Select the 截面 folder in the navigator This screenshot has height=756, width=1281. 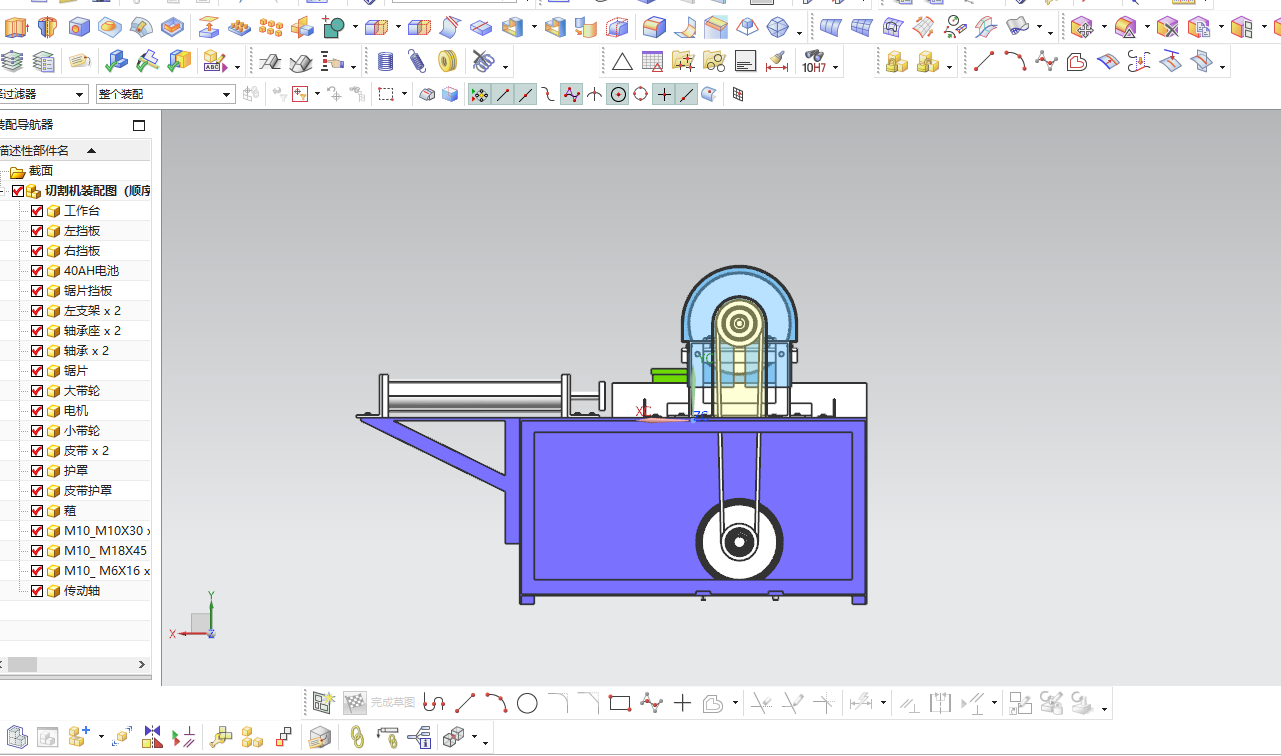tap(41, 171)
